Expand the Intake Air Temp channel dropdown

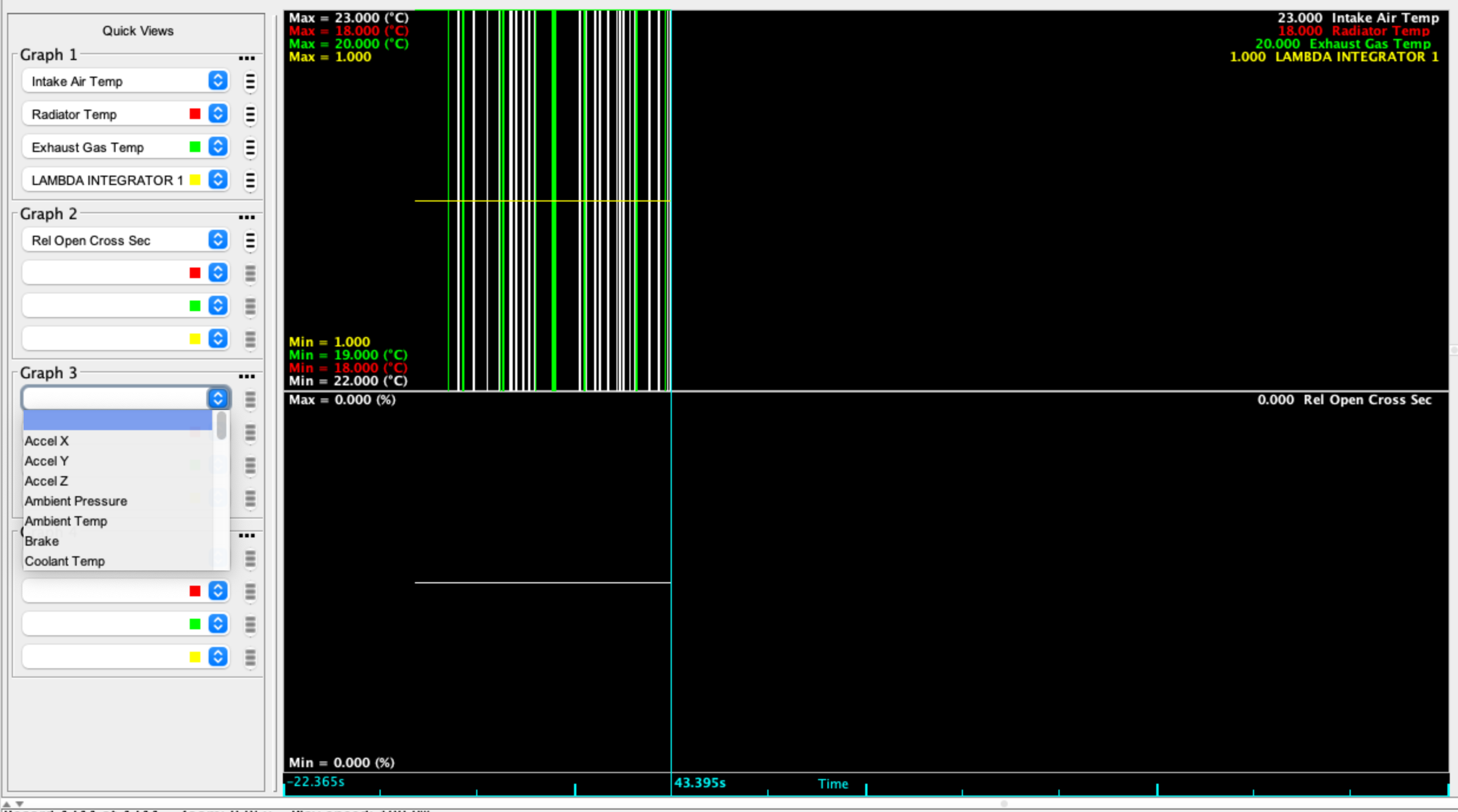pos(218,81)
